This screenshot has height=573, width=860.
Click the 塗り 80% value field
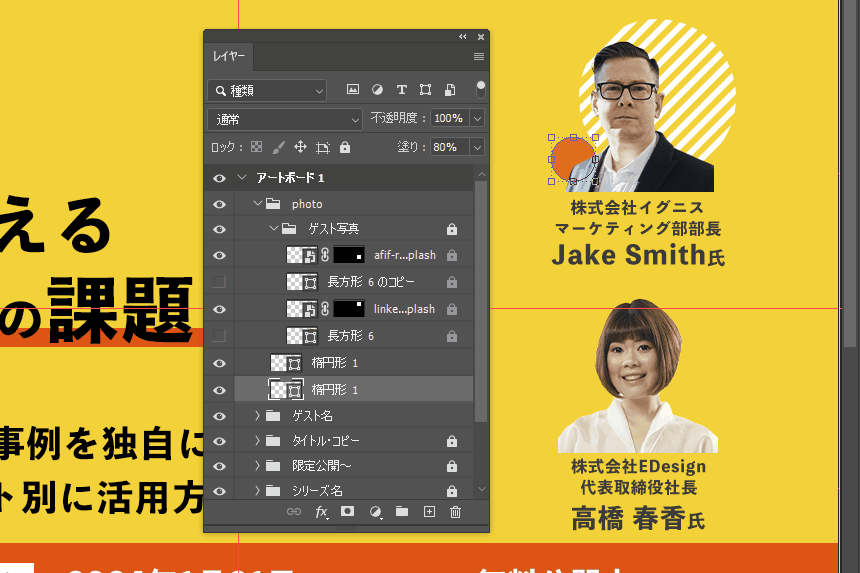click(x=449, y=147)
